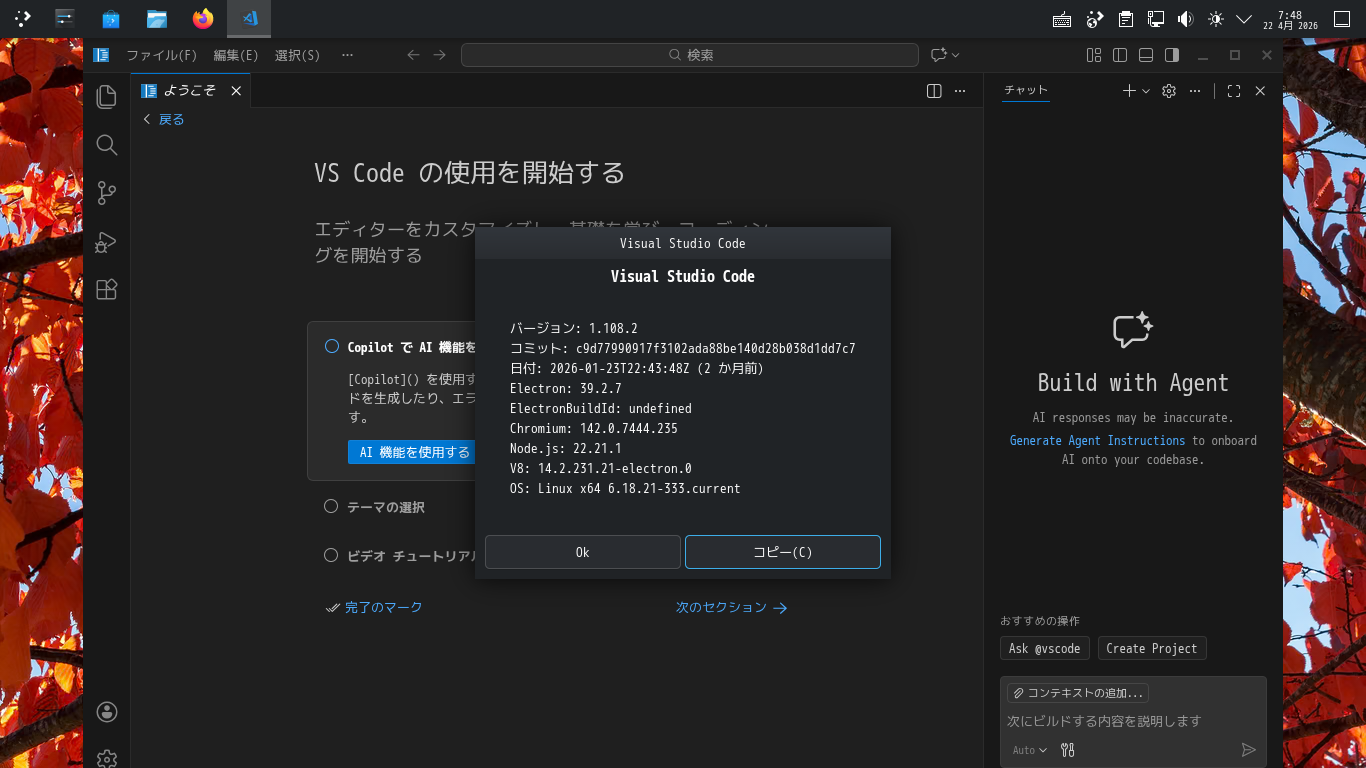Open the Explorer view in activity bar
This screenshot has width=1366, height=768.
click(107, 96)
